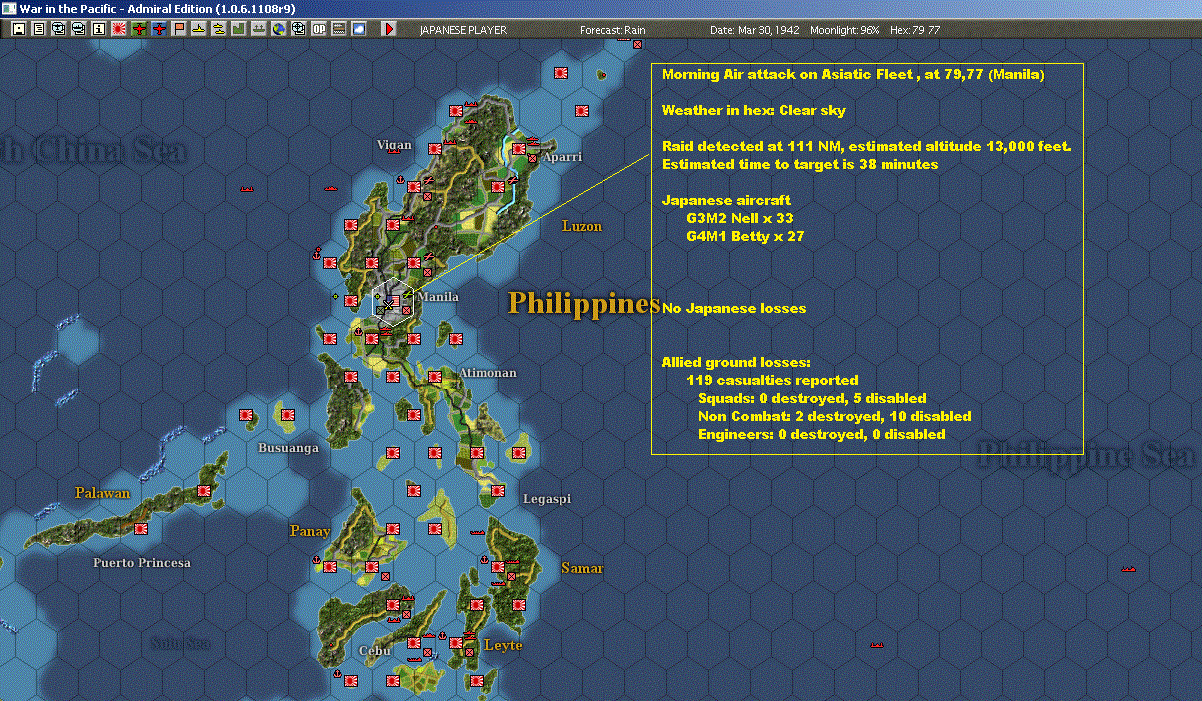Viewport: 1202px width, 701px height.
Task: Click the red ship marker southeast of Leyte
Action: [x=877, y=645]
